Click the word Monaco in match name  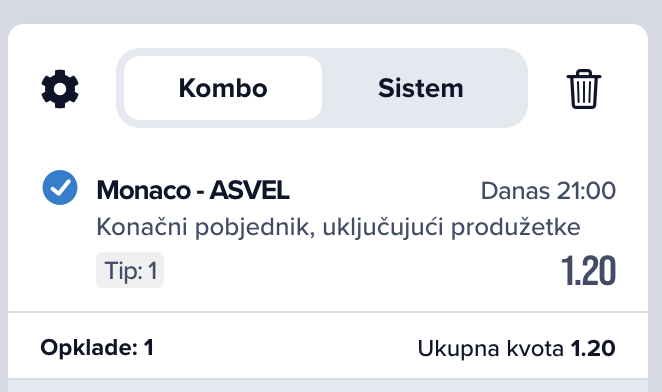click(x=144, y=190)
